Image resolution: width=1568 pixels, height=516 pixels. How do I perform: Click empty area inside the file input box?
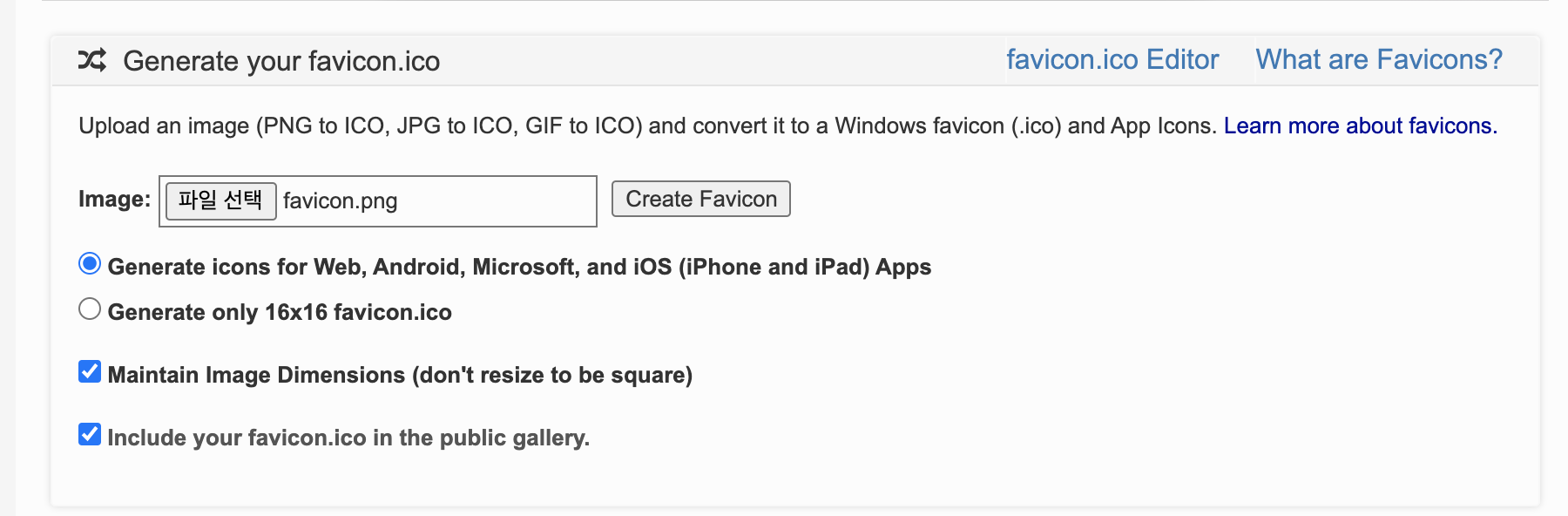(x=497, y=201)
